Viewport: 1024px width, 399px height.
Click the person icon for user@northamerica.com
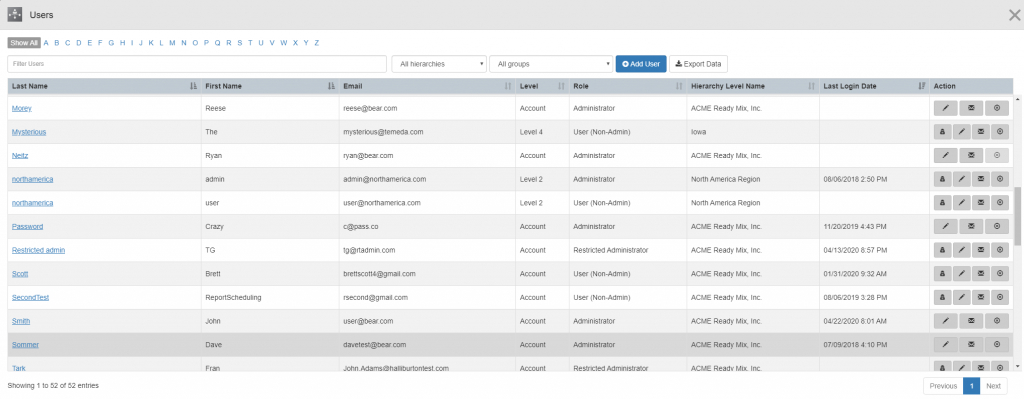tap(942, 203)
